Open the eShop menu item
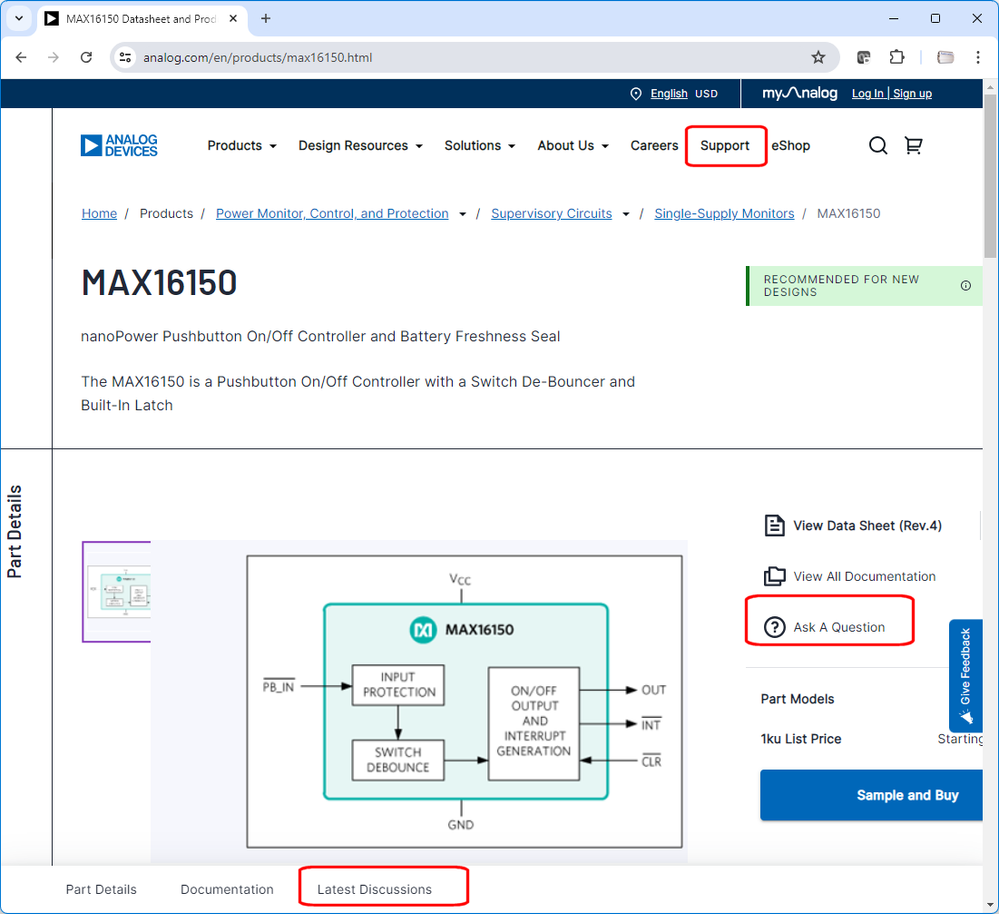This screenshot has width=999, height=914. [x=791, y=145]
